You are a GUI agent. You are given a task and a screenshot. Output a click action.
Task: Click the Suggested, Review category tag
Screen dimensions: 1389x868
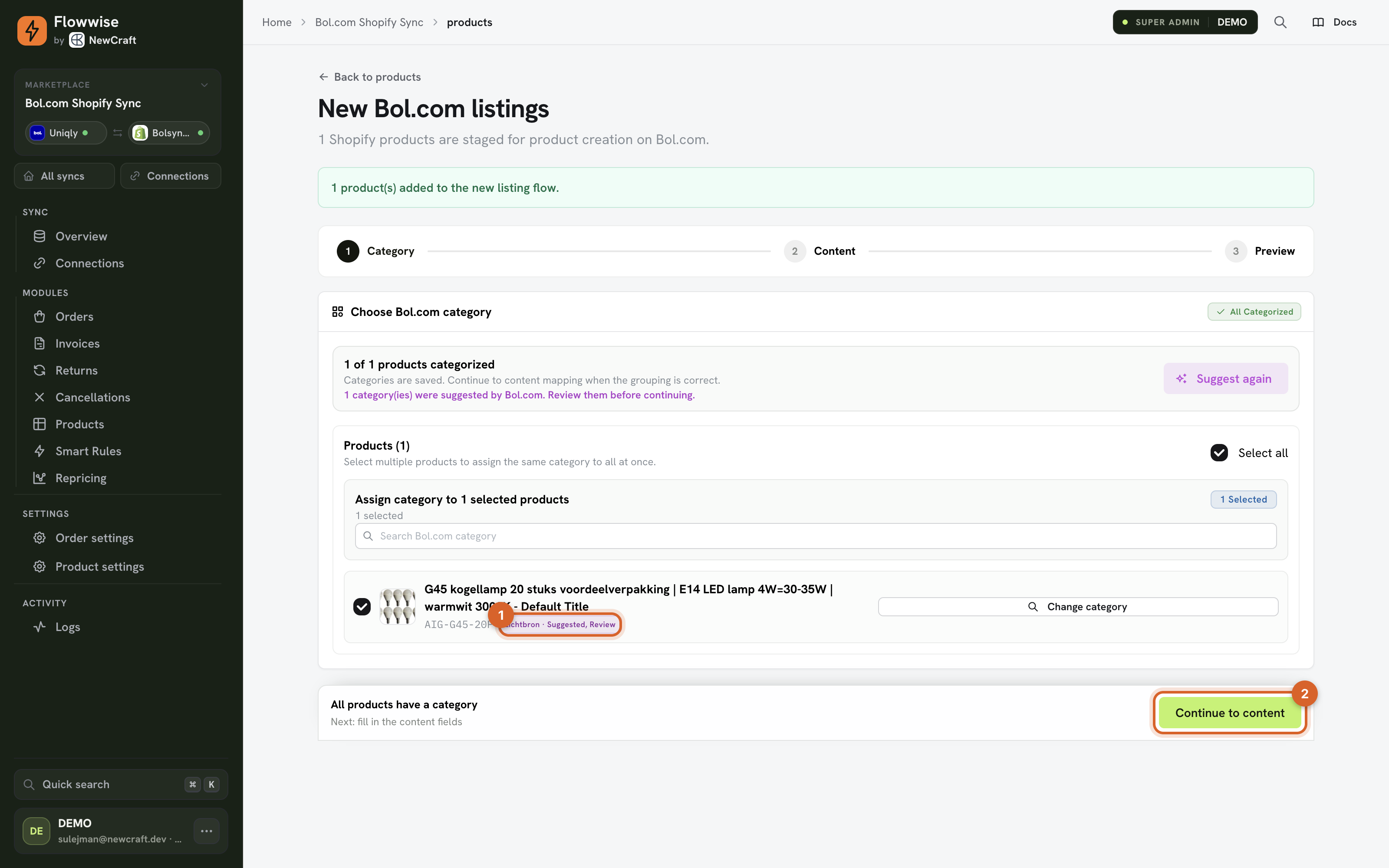coord(560,625)
